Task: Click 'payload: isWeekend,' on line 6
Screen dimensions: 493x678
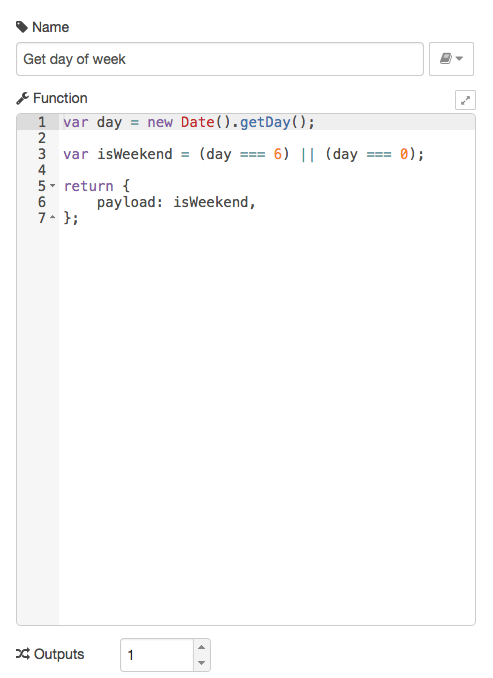Action: pyautogui.click(x=176, y=202)
